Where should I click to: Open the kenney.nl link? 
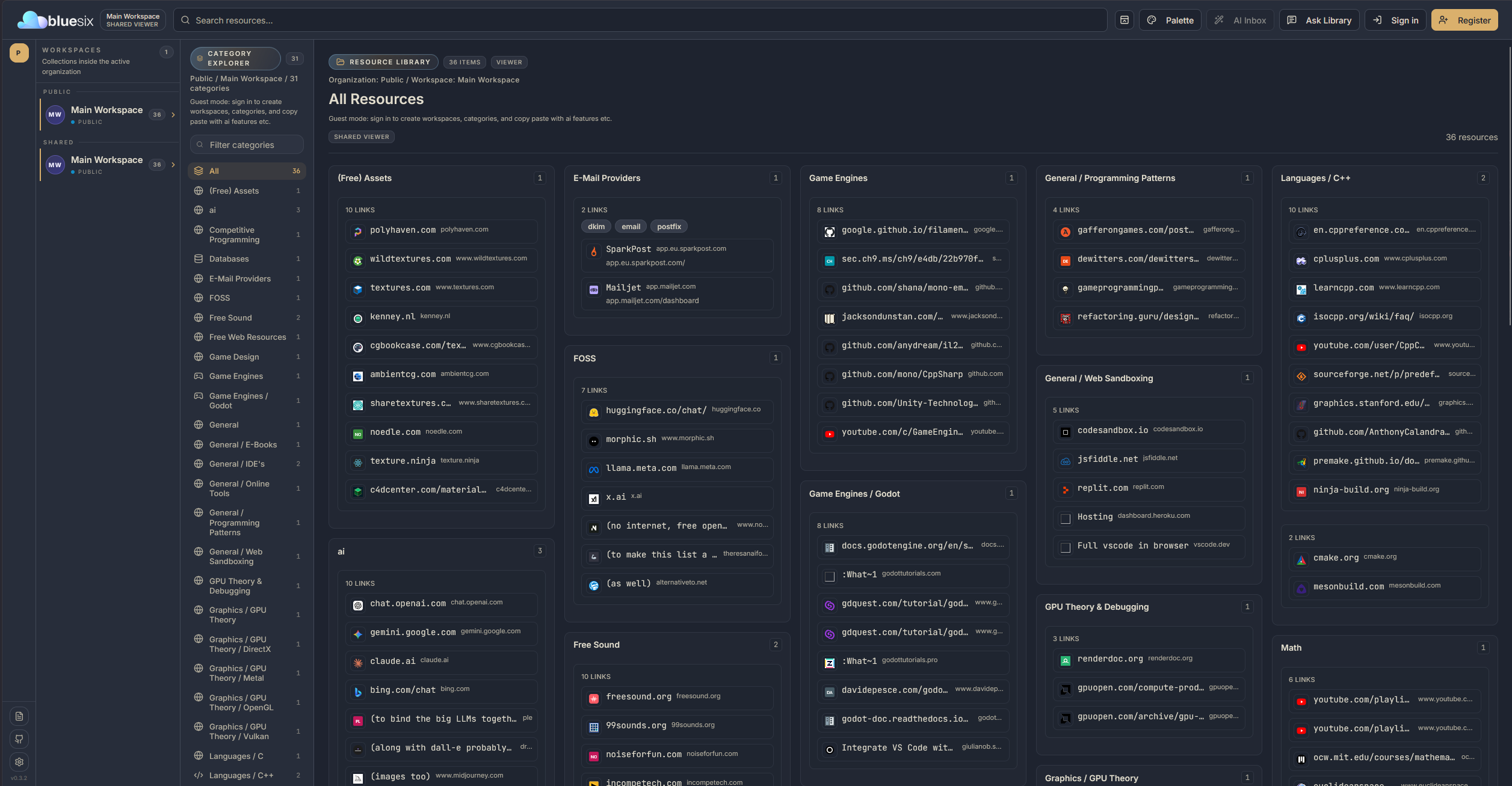(441, 318)
